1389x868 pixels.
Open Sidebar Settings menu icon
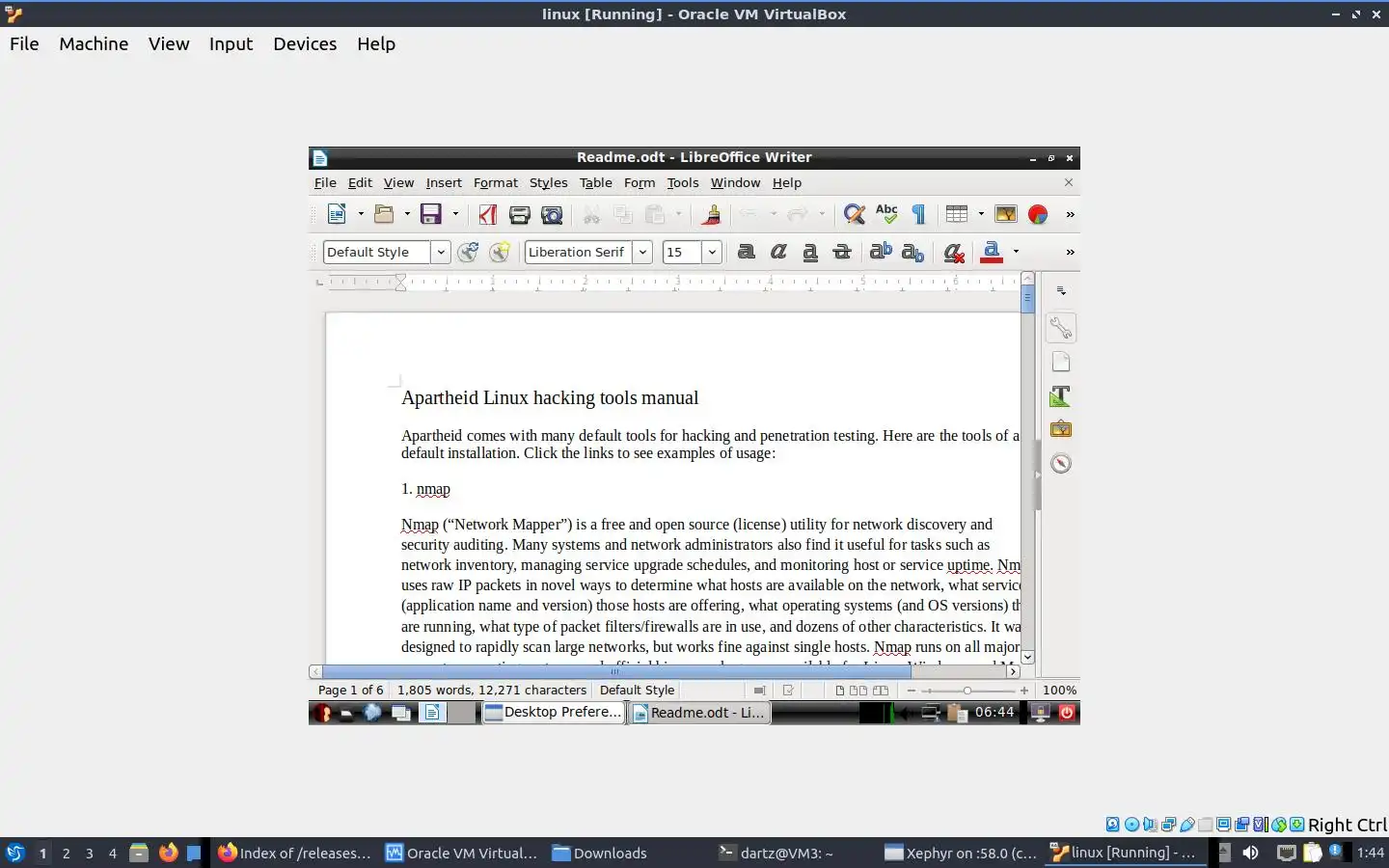point(1061,290)
